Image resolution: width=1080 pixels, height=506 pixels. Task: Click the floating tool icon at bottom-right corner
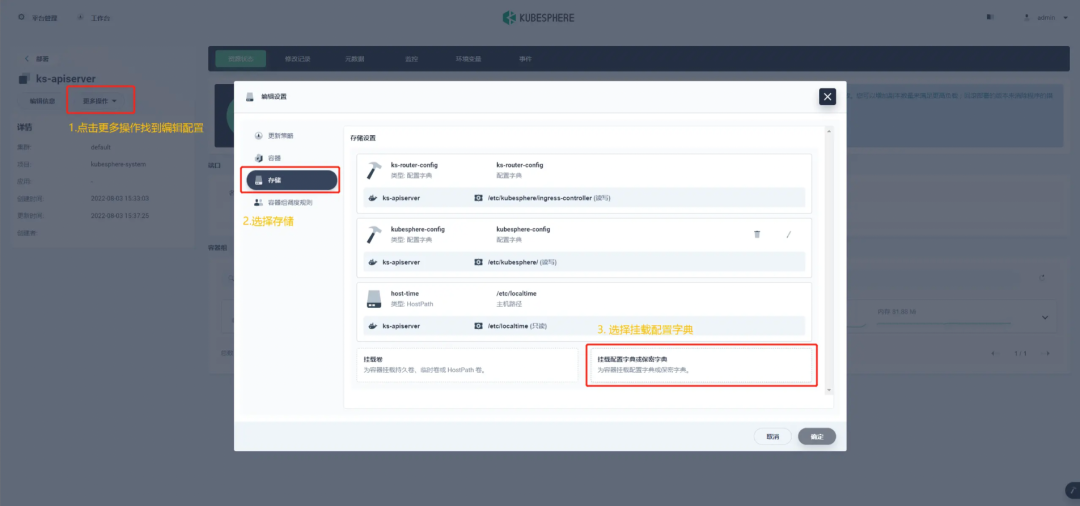point(1072,489)
